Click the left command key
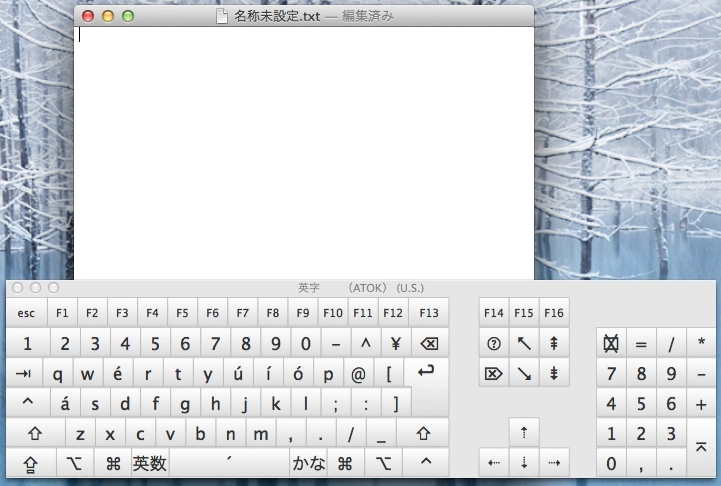This screenshot has width=721, height=486. [x=113, y=463]
